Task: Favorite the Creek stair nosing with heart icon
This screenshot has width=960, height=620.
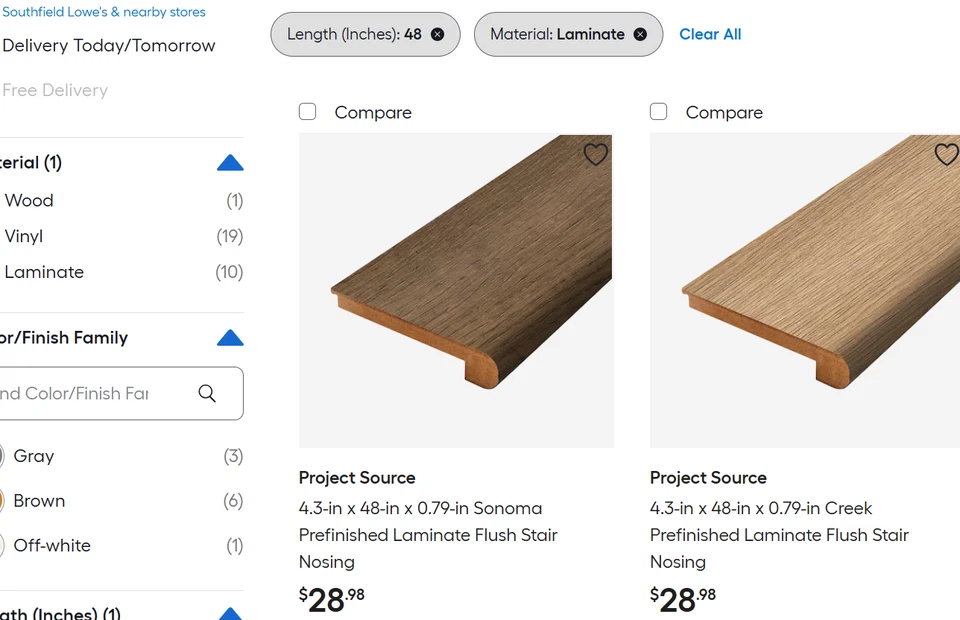Action: [x=946, y=154]
